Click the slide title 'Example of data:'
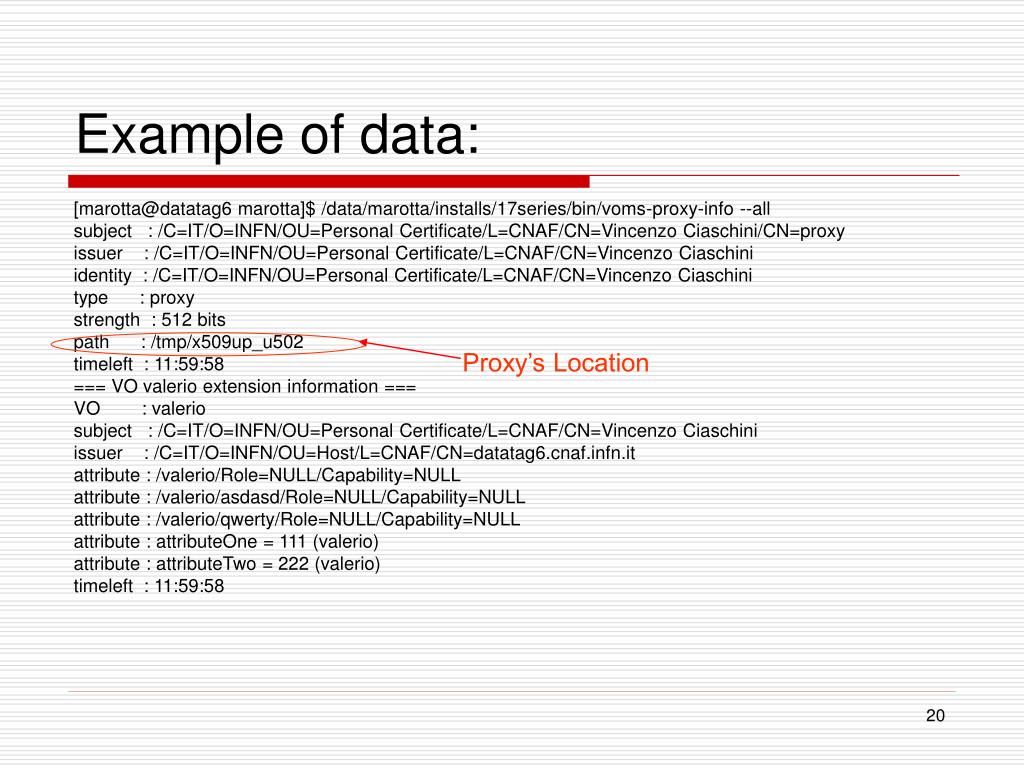 (278, 135)
